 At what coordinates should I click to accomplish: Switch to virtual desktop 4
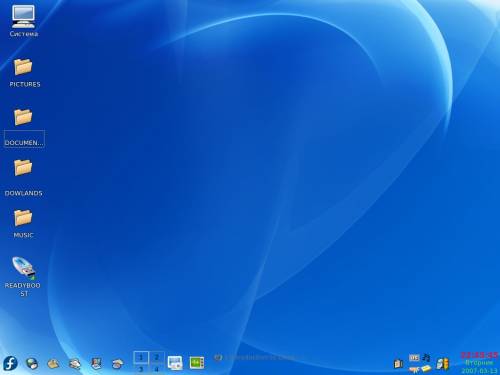(156, 369)
